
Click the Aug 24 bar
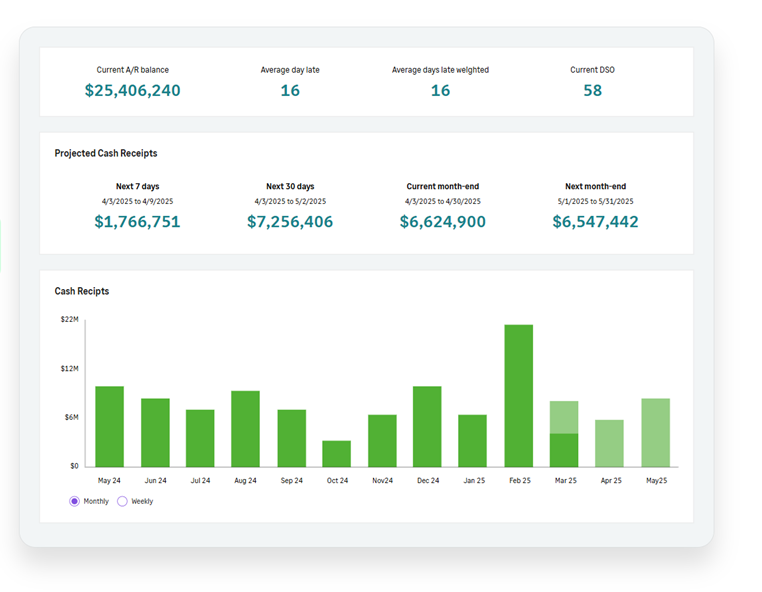tap(246, 428)
